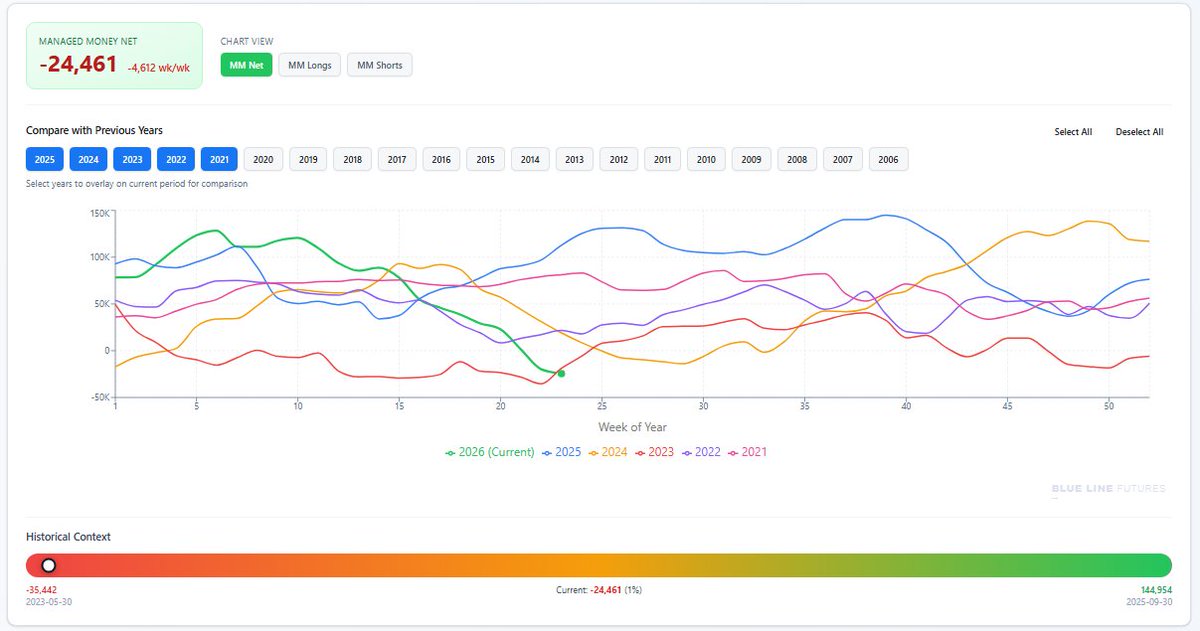Deselect the 2025 year toggle
Viewport: 1200px width, 631px height.
(x=45, y=159)
